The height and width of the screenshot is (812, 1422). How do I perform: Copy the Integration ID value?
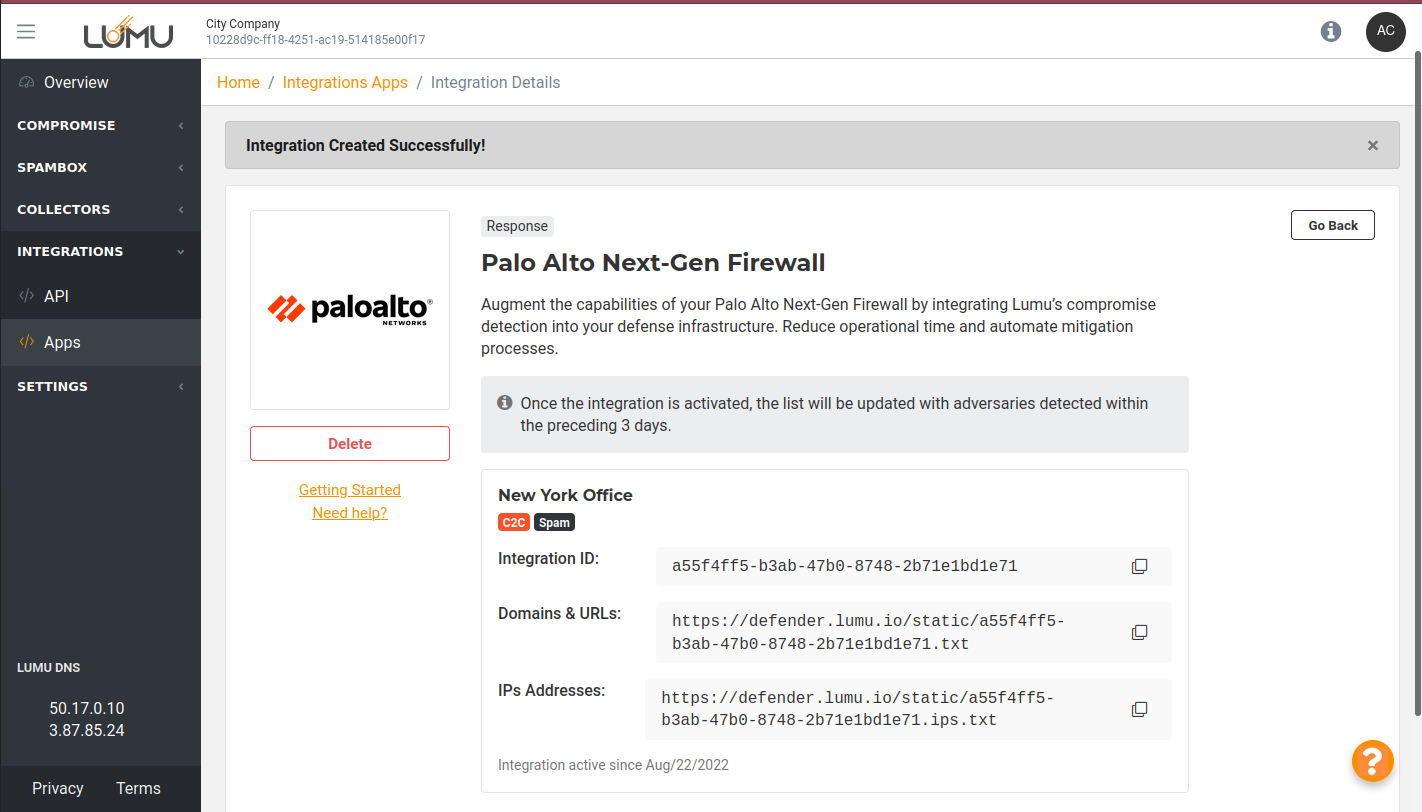[x=1139, y=566]
